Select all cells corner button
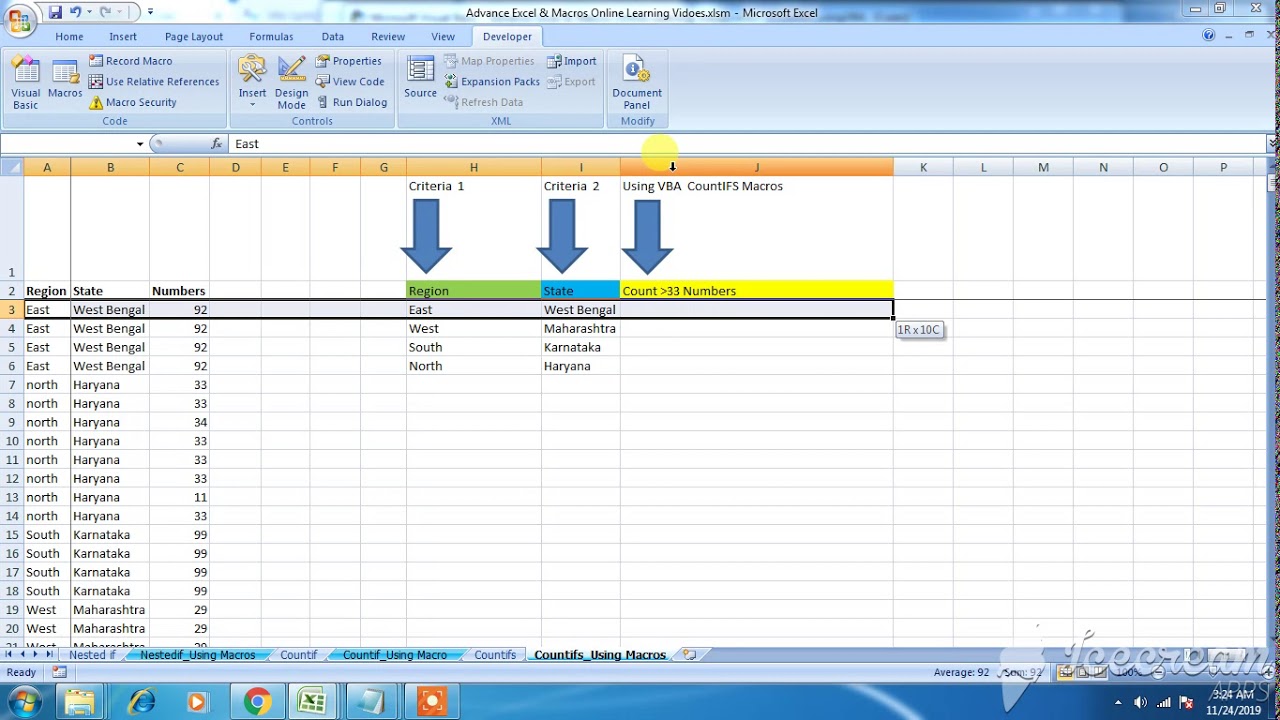The width and height of the screenshot is (1280, 720). coord(11,167)
